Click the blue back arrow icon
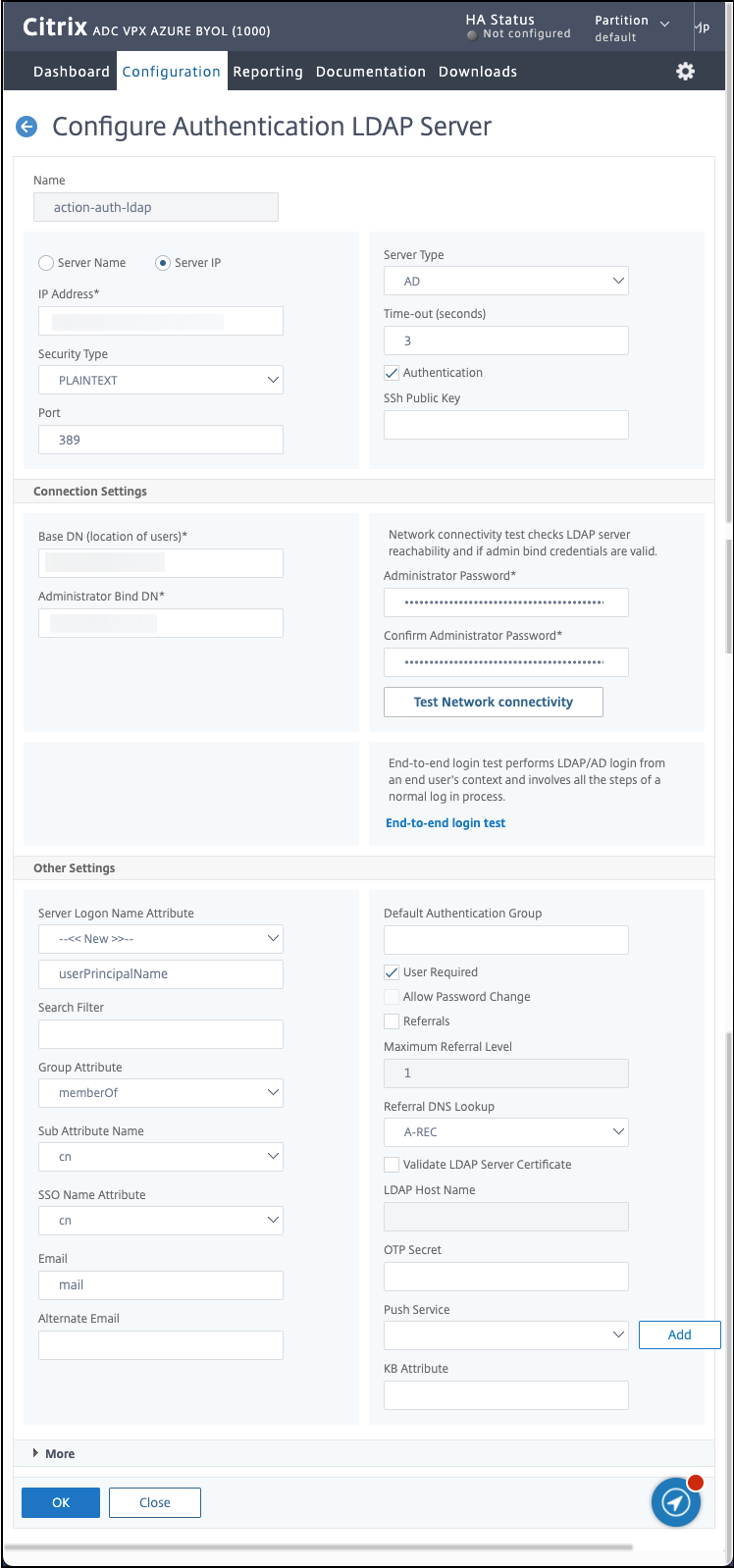Screen dimensions: 734x1568 pos(26,127)
